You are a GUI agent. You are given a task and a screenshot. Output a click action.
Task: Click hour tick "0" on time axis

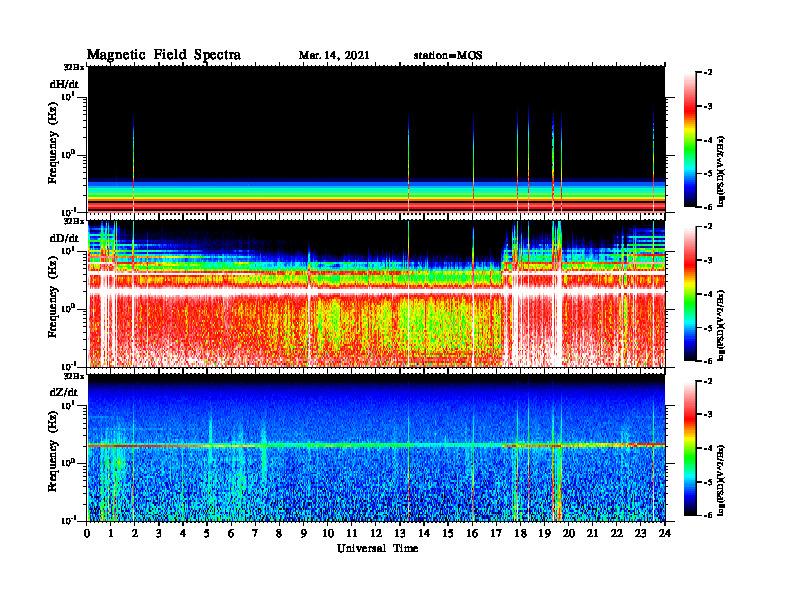[x=87, y=533]
